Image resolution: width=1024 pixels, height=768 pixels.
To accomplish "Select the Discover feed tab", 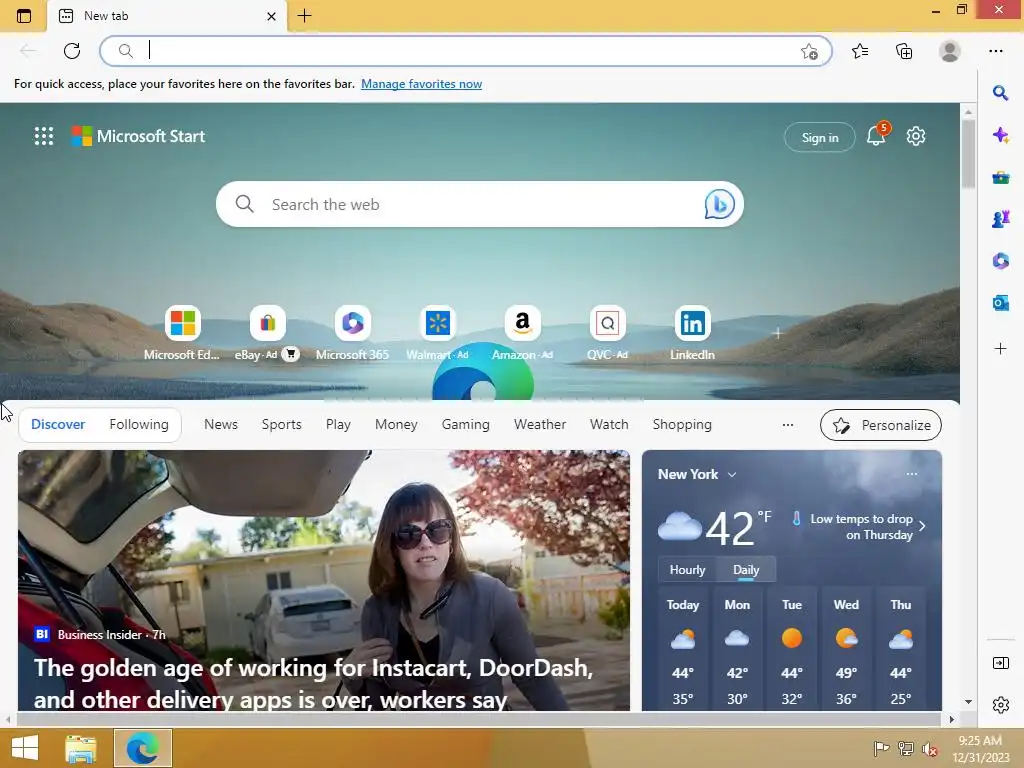I will pos(58,424).
